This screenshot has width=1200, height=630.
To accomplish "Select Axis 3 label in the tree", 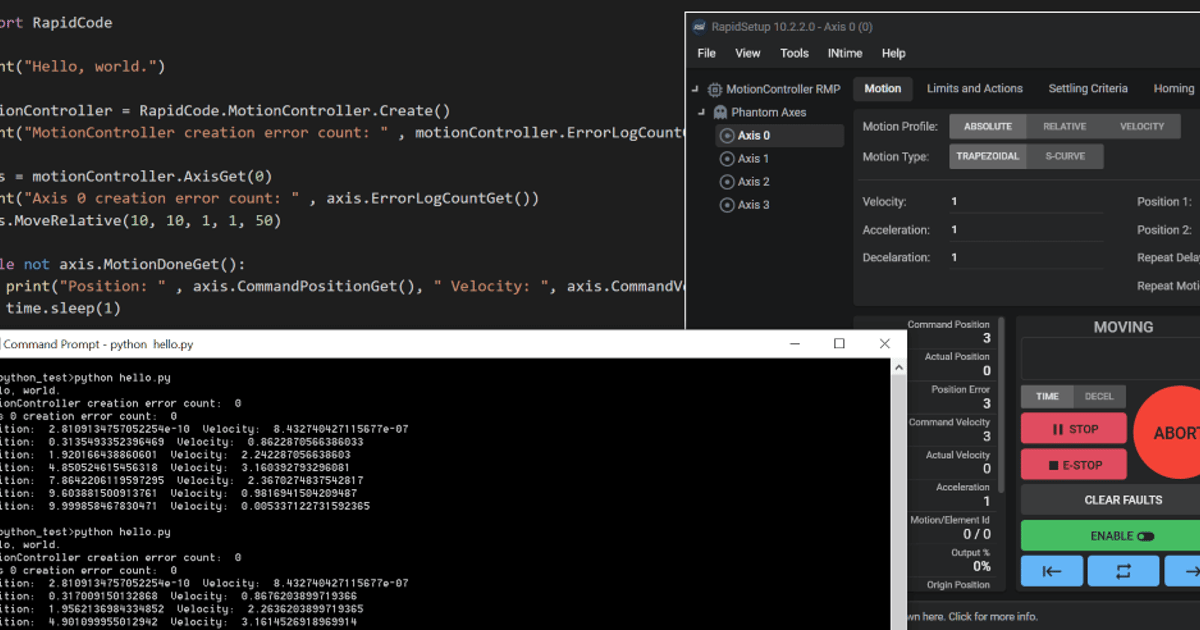I will (x=753, y=204).
